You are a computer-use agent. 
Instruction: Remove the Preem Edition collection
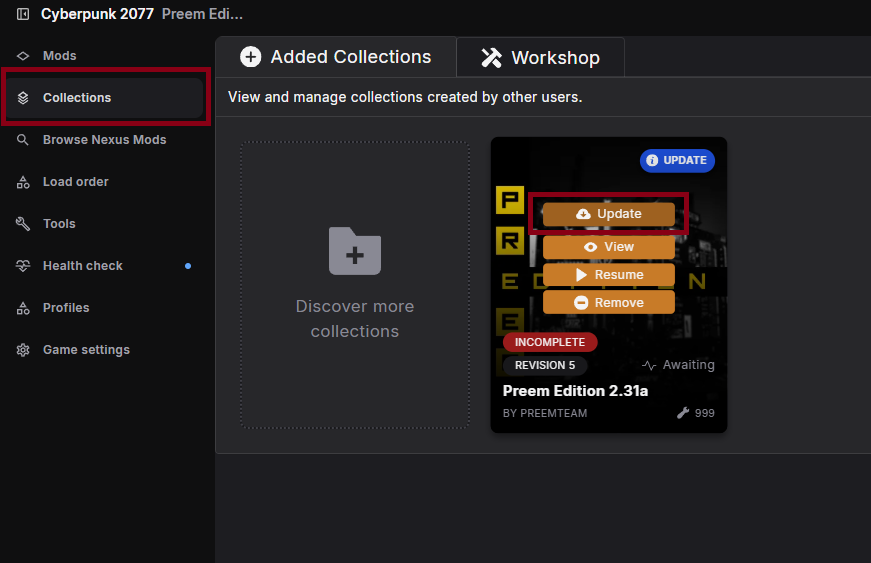[609, 303]
